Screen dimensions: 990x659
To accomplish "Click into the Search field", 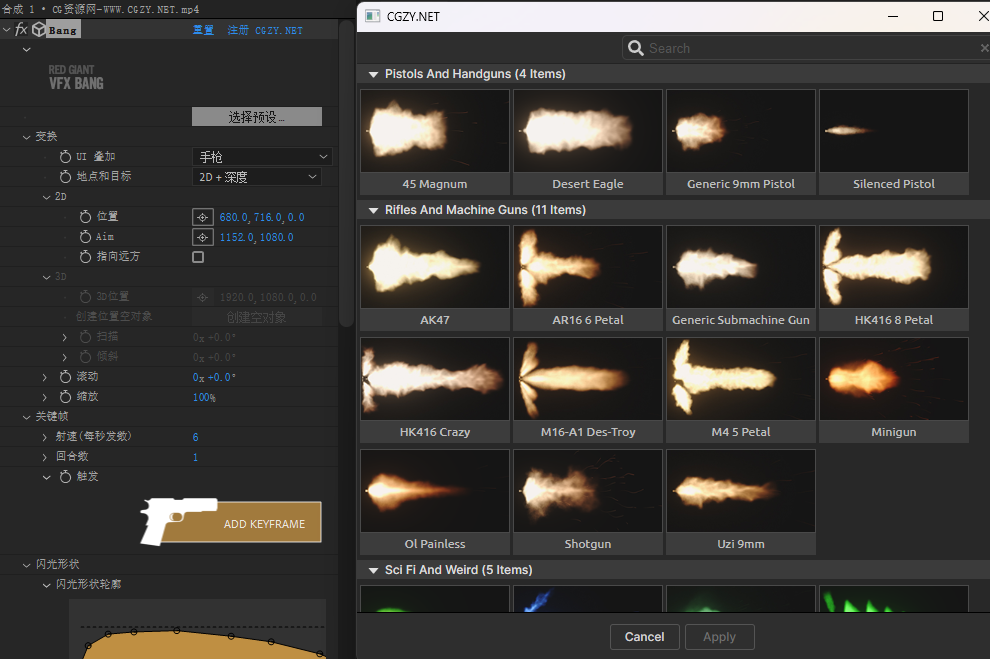I will pyautogui.click(x=808, y=48).
